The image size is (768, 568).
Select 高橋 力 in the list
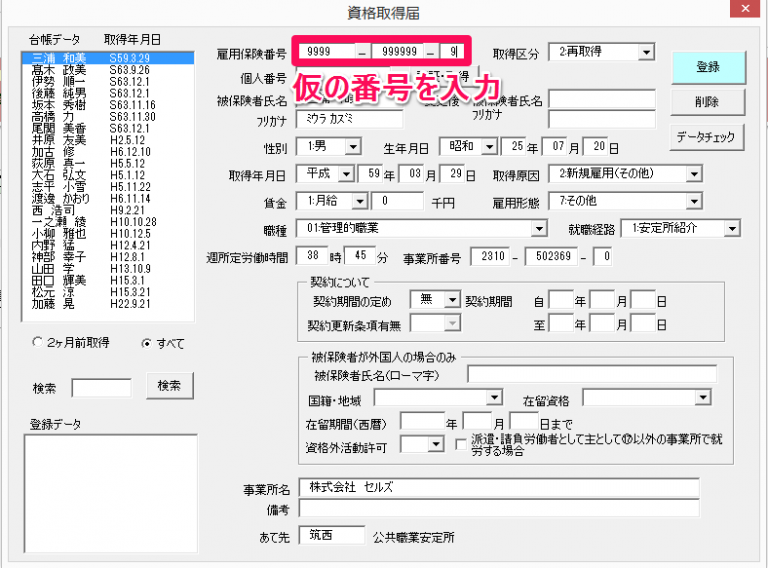[108, 117]
